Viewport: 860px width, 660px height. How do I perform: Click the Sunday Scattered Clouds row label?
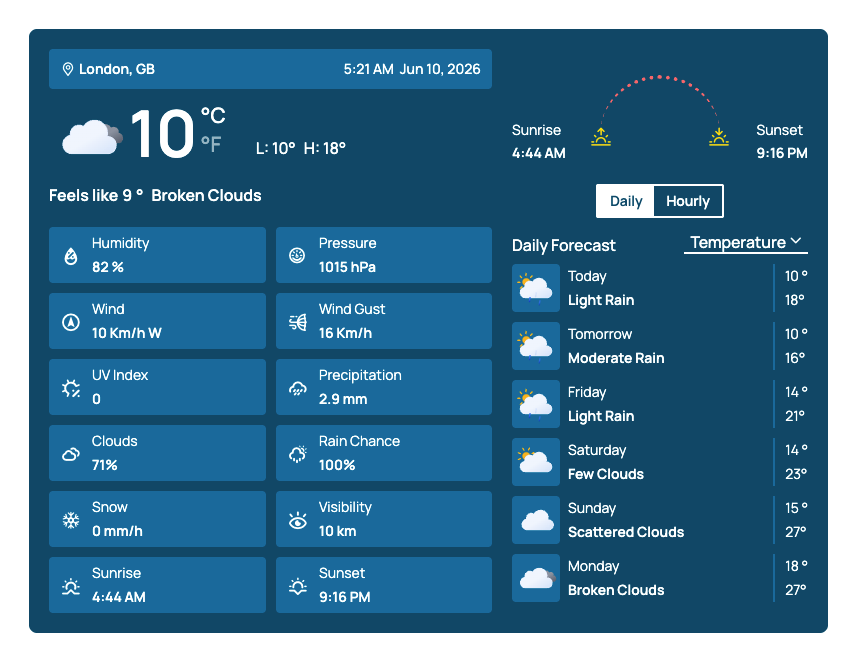pyautogui.click(x=626, y=520)
